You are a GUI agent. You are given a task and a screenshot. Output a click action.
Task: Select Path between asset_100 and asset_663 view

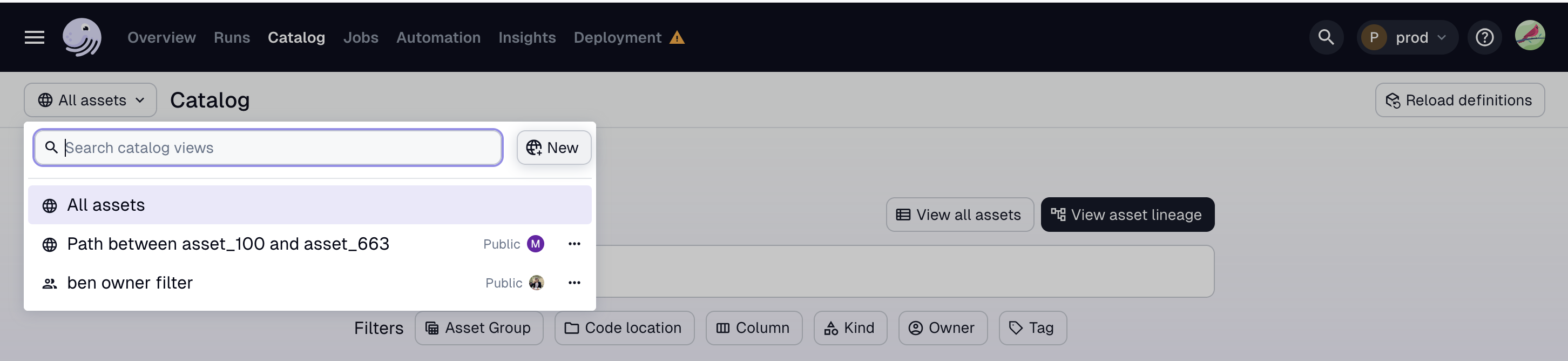[x=228, y=244]
